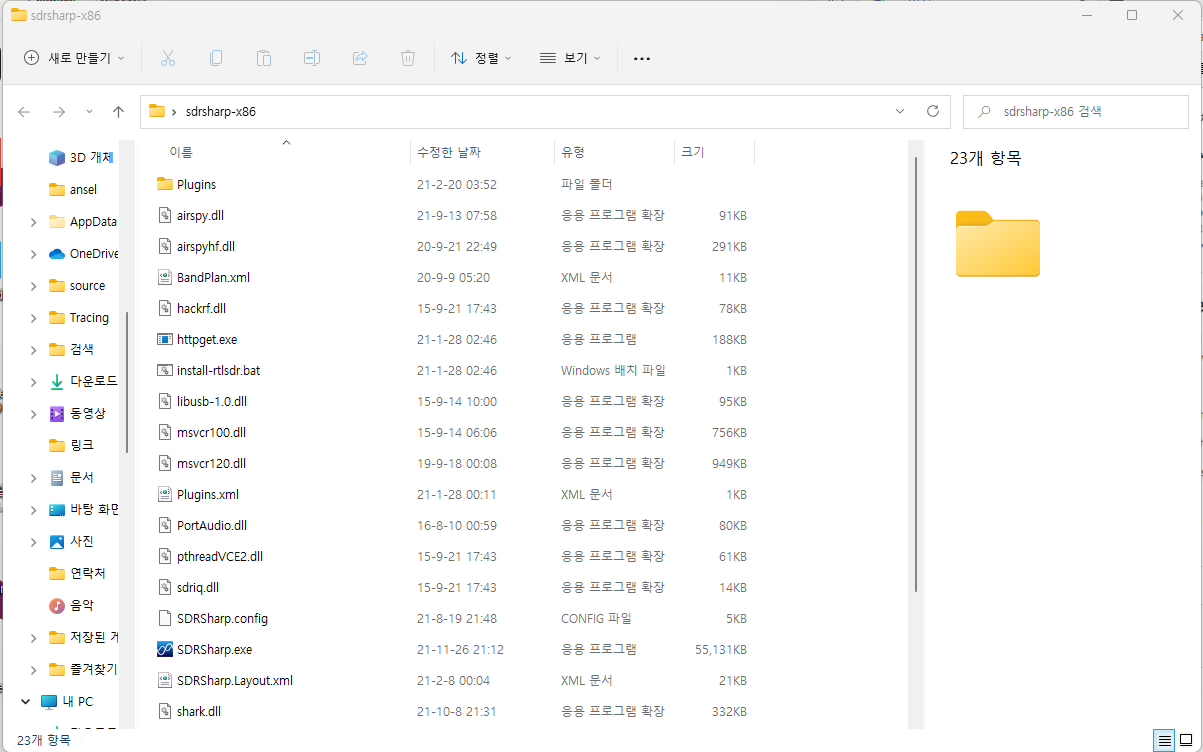Select the SDRSharp.exe application icon
1203x752 pixels.
click(165, 649)
